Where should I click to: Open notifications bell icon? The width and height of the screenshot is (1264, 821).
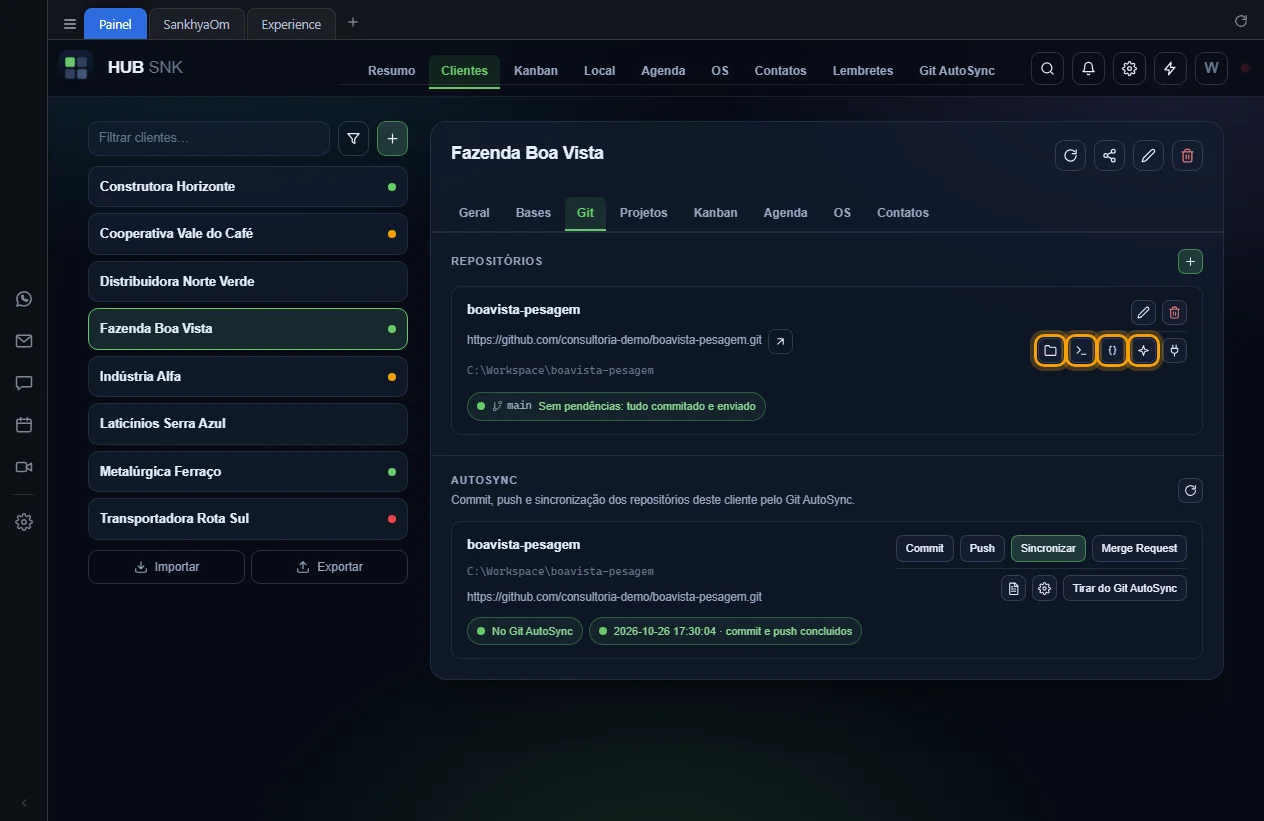pos(1088,68)
